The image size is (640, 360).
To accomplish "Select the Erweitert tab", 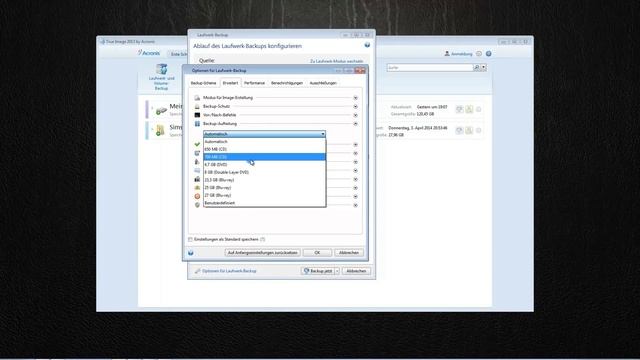I will click(230, 83).
